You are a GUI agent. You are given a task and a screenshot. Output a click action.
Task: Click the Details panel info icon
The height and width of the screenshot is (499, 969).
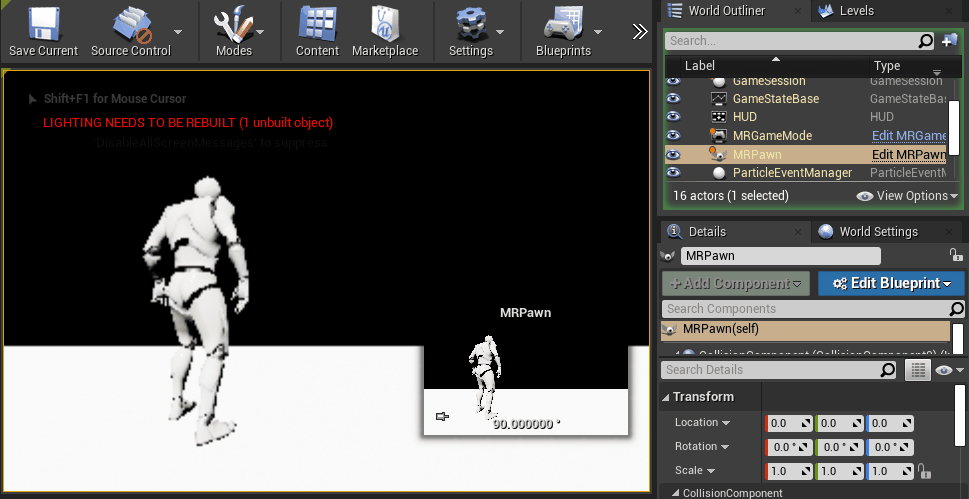pos(674,232)
